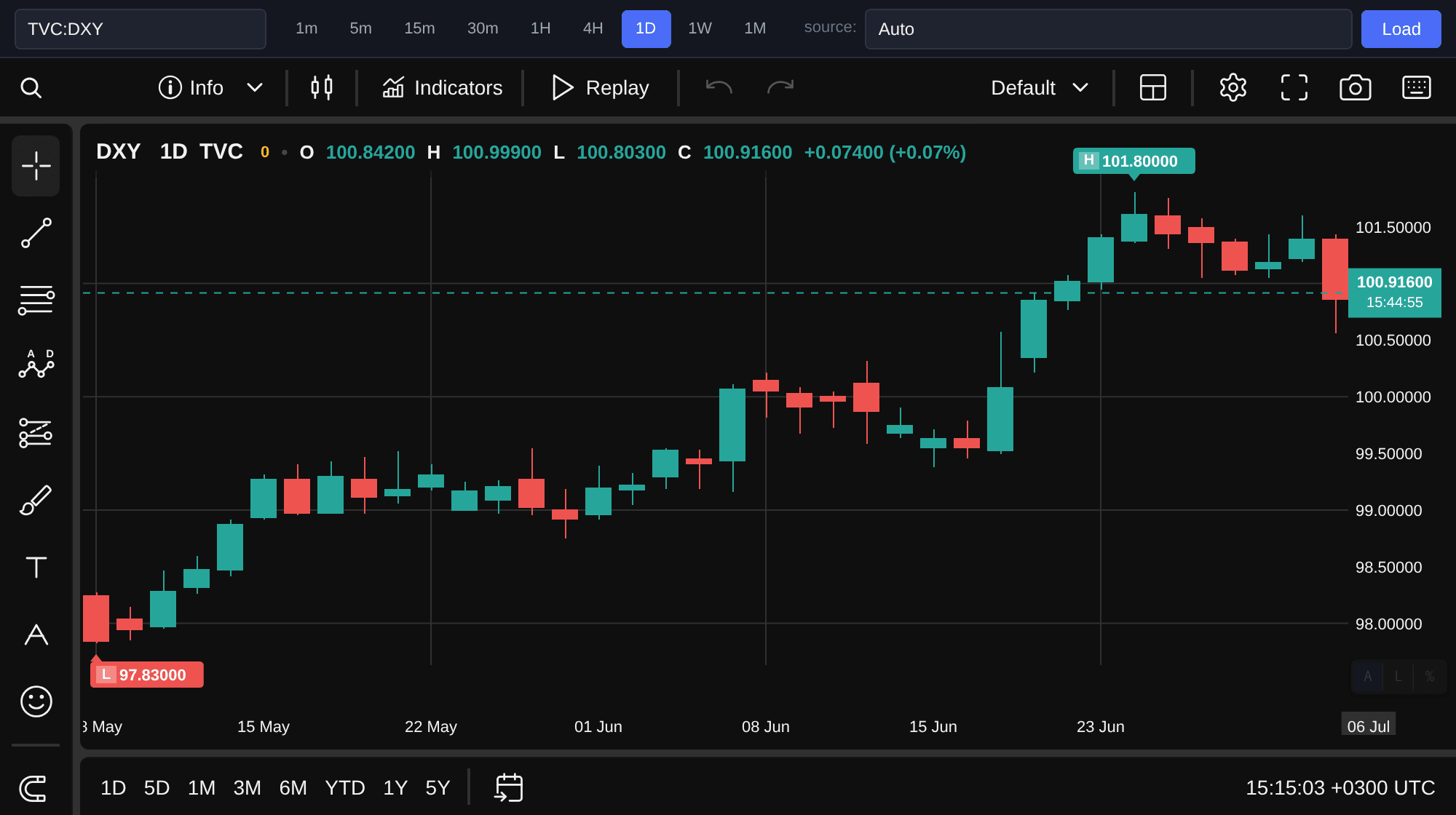Image resolution: width=1456 pixels, height=815 pixels.
Task: Undo the last chart action
Action: (x=719, y=88)
